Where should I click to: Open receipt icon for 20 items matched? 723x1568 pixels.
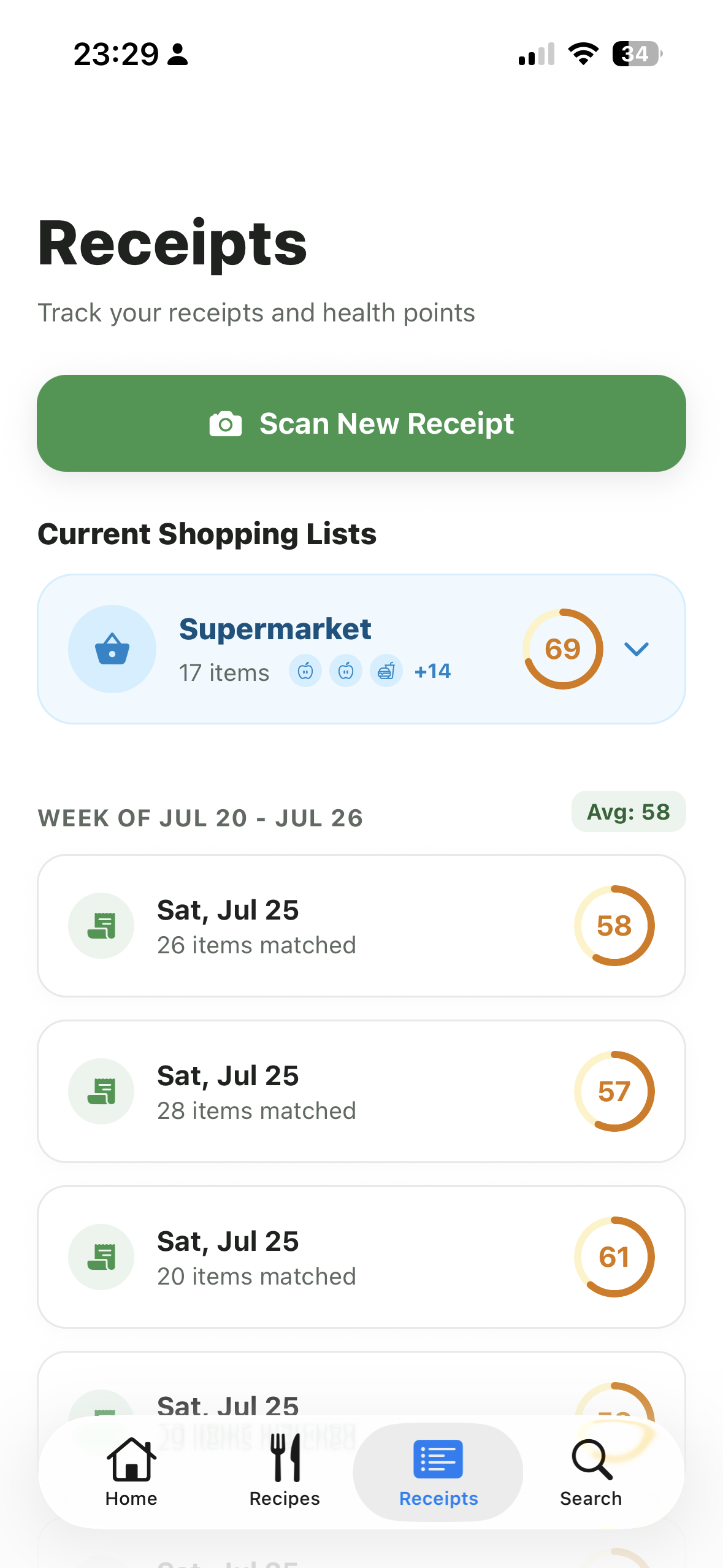(x=101, y=1257)
